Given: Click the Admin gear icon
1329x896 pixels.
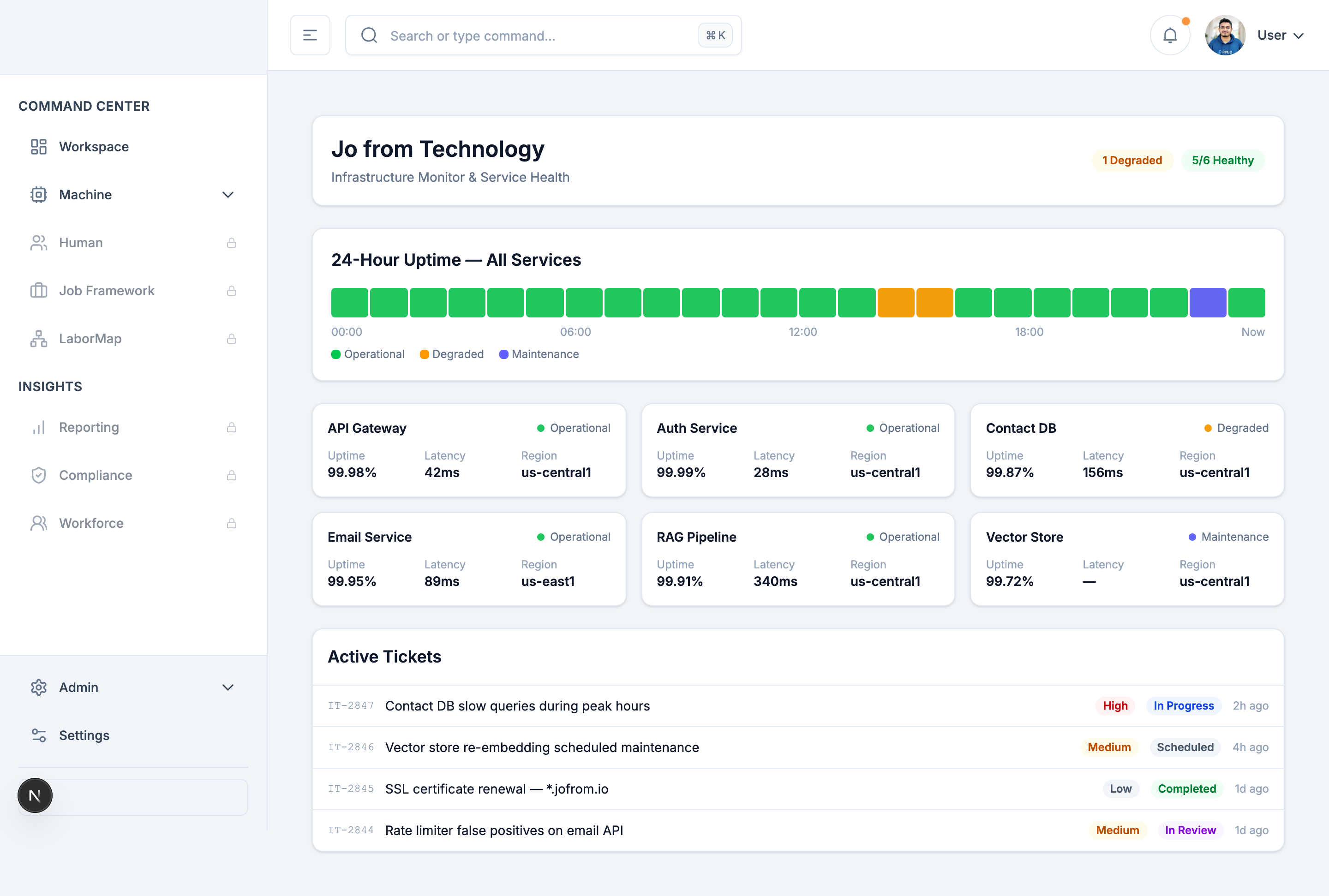Looking at the screenshot, I should click(38, 687).
